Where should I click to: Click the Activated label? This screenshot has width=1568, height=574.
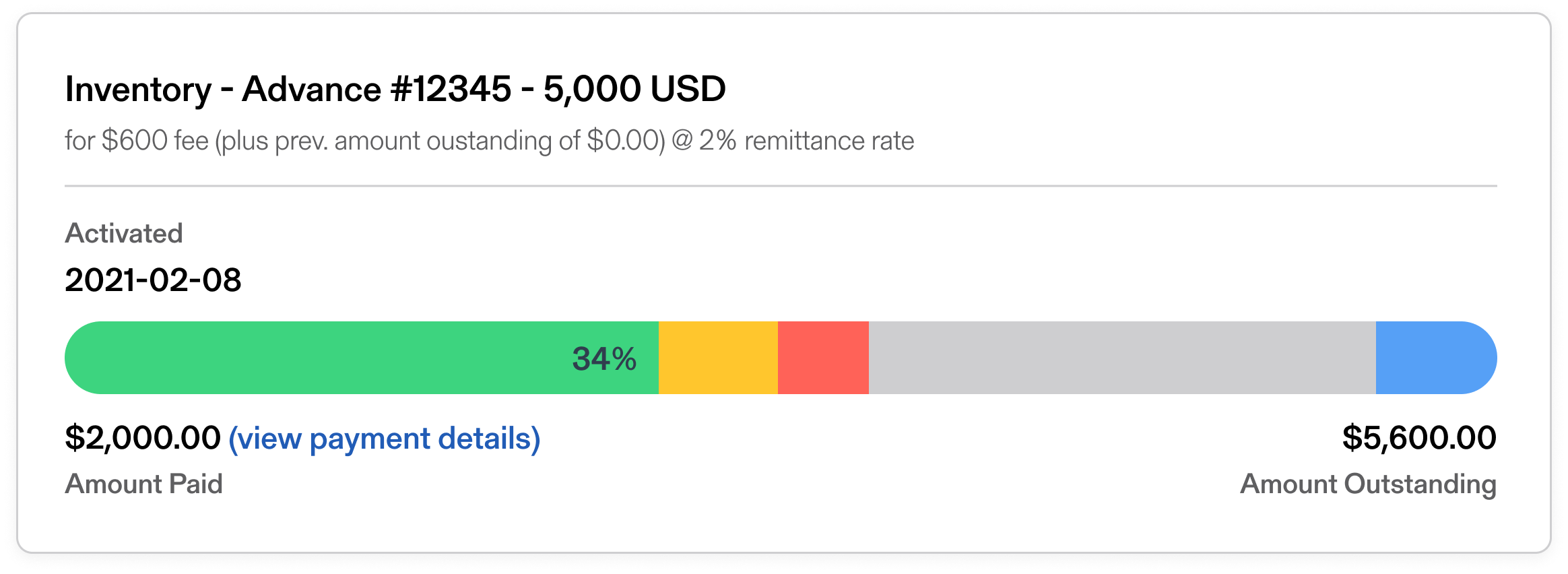124,233
